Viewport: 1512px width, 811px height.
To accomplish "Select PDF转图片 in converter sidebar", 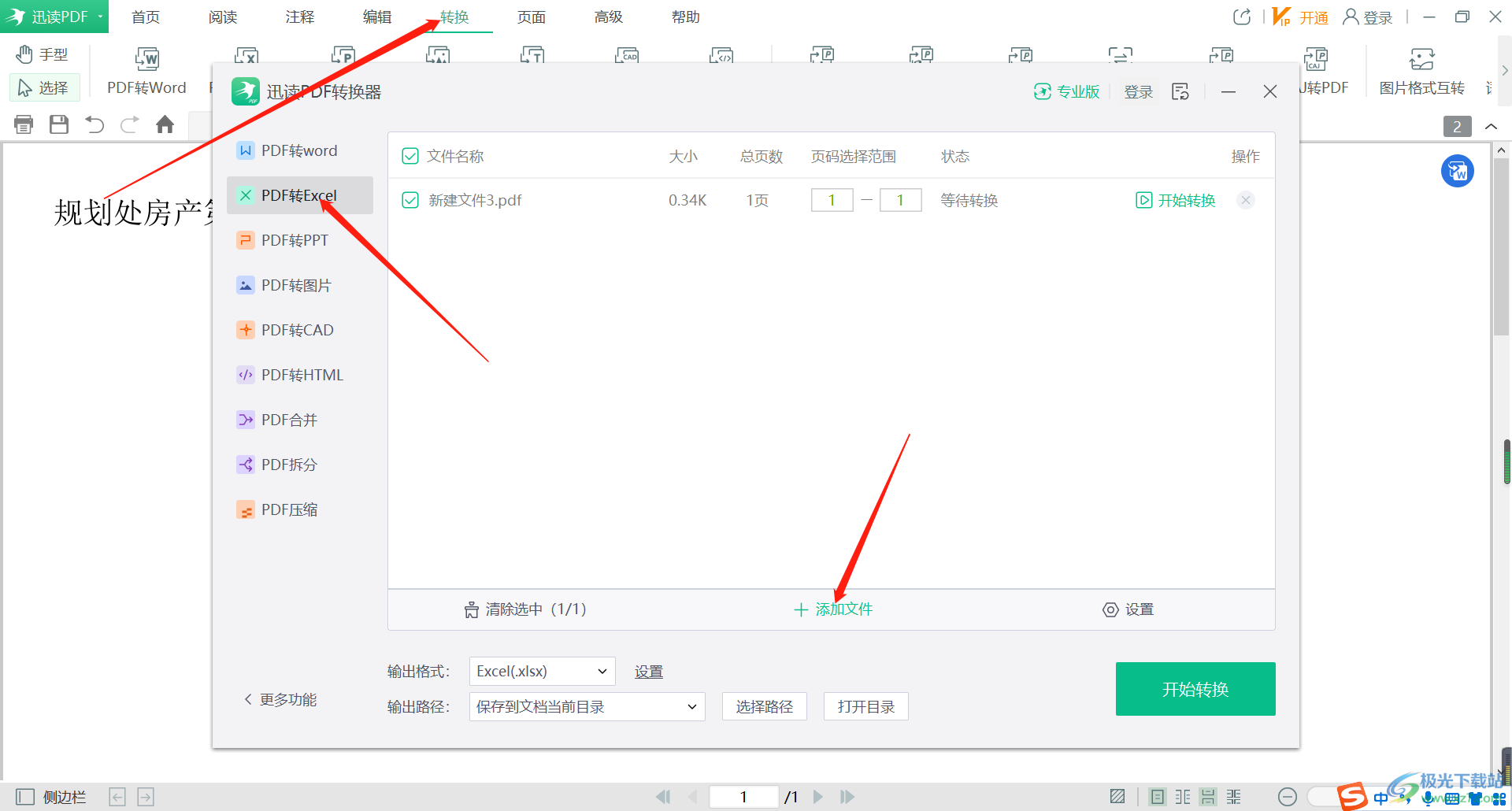I will click(x=299, y=285).
